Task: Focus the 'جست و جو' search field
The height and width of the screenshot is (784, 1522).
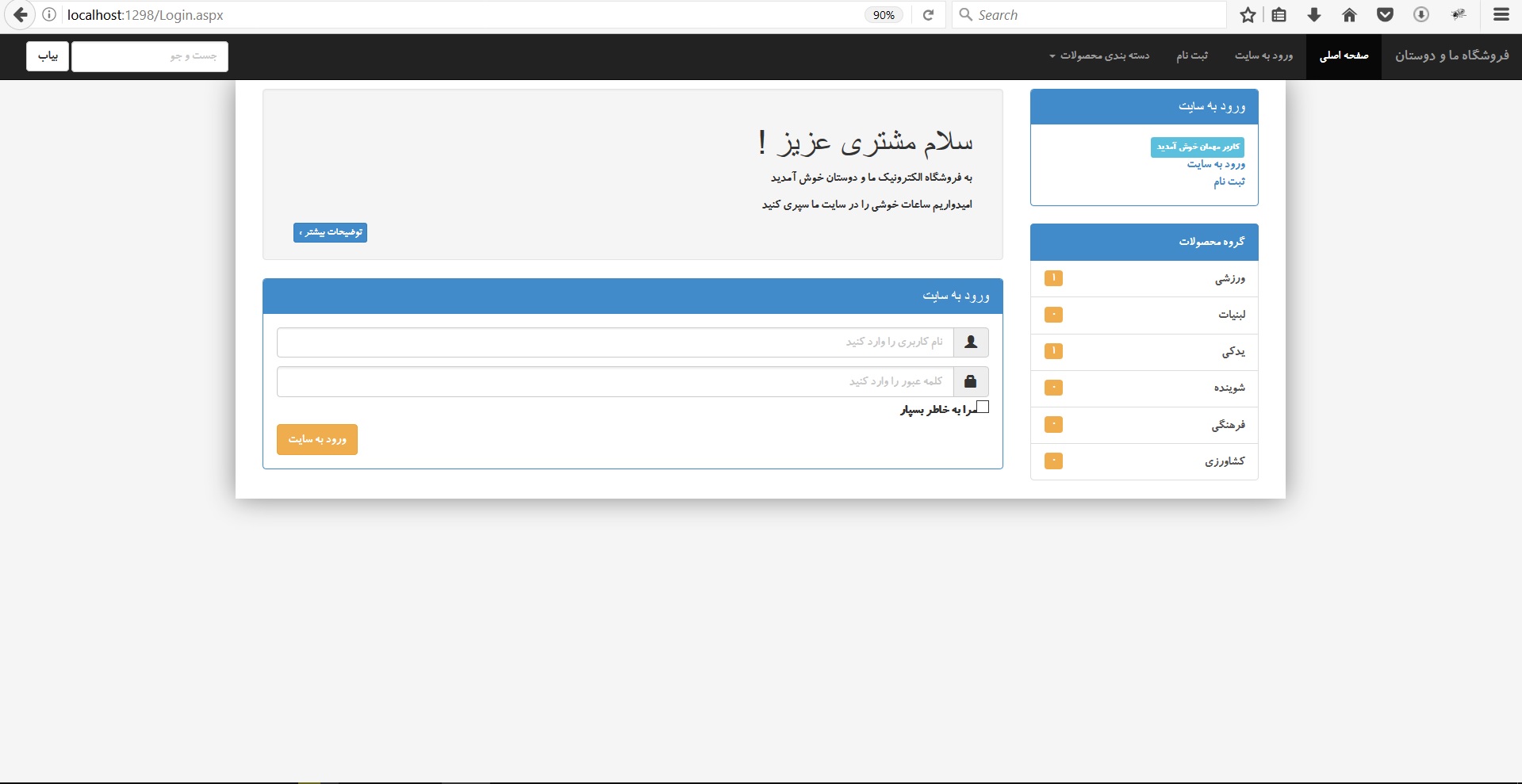Action: point(150,56)
